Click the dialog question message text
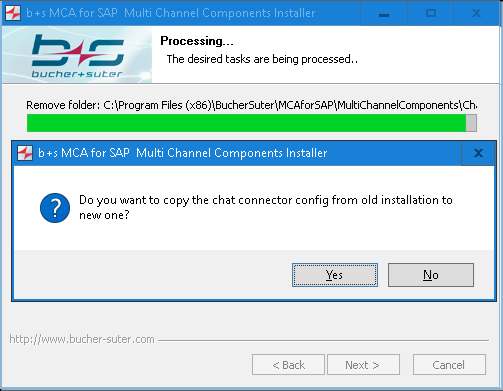Screen dimensions: 503x391 tap(266, 207)
